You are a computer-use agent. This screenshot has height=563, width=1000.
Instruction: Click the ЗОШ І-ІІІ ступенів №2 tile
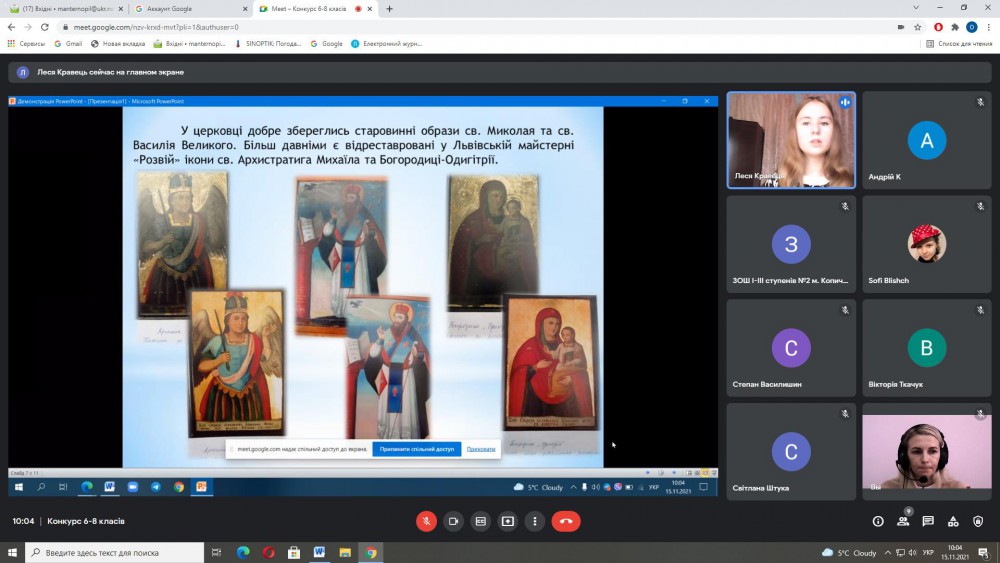click(x=791, y=244)
